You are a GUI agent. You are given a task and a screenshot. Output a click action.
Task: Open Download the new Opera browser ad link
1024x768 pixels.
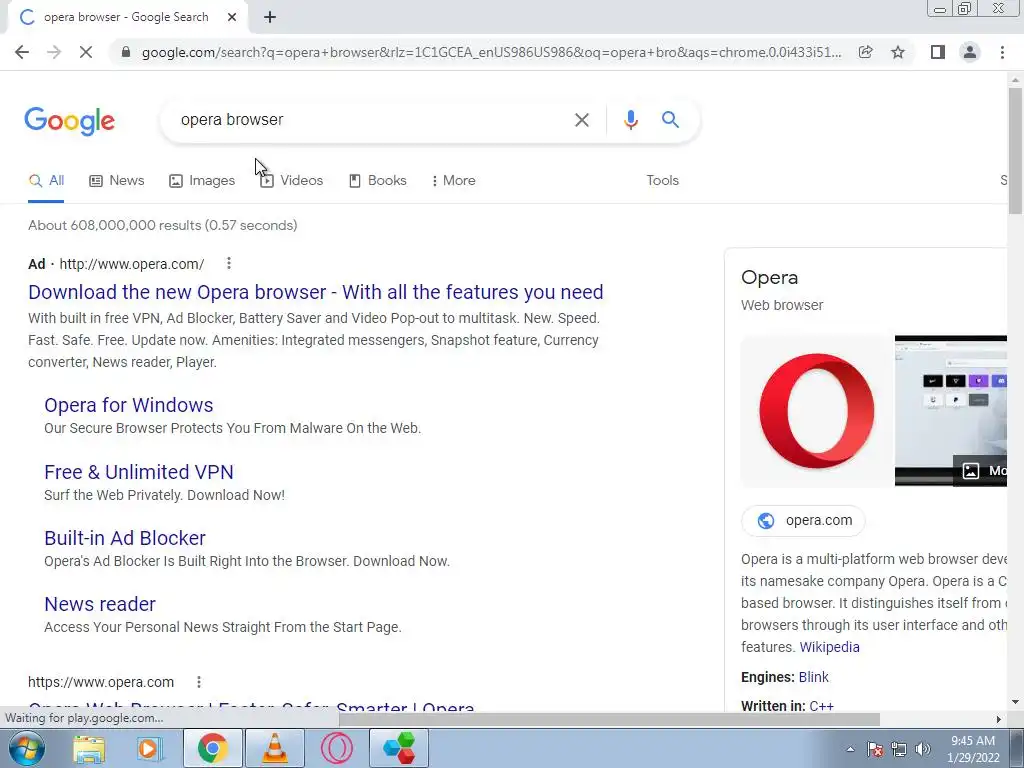(x=315, y=292)
